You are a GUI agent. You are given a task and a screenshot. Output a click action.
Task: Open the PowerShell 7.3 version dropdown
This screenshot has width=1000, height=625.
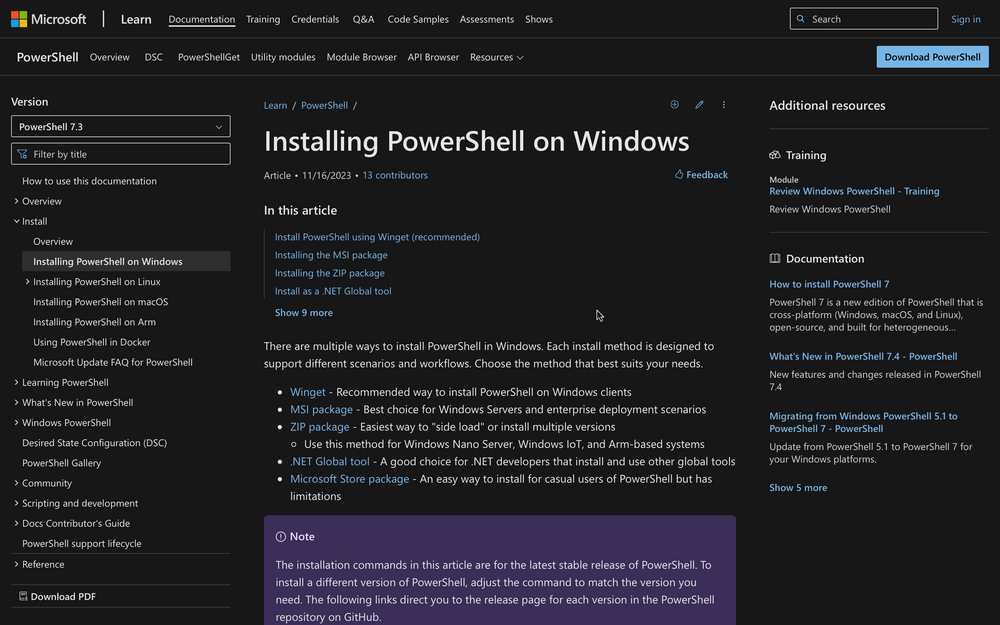click(x=120, y=126)
